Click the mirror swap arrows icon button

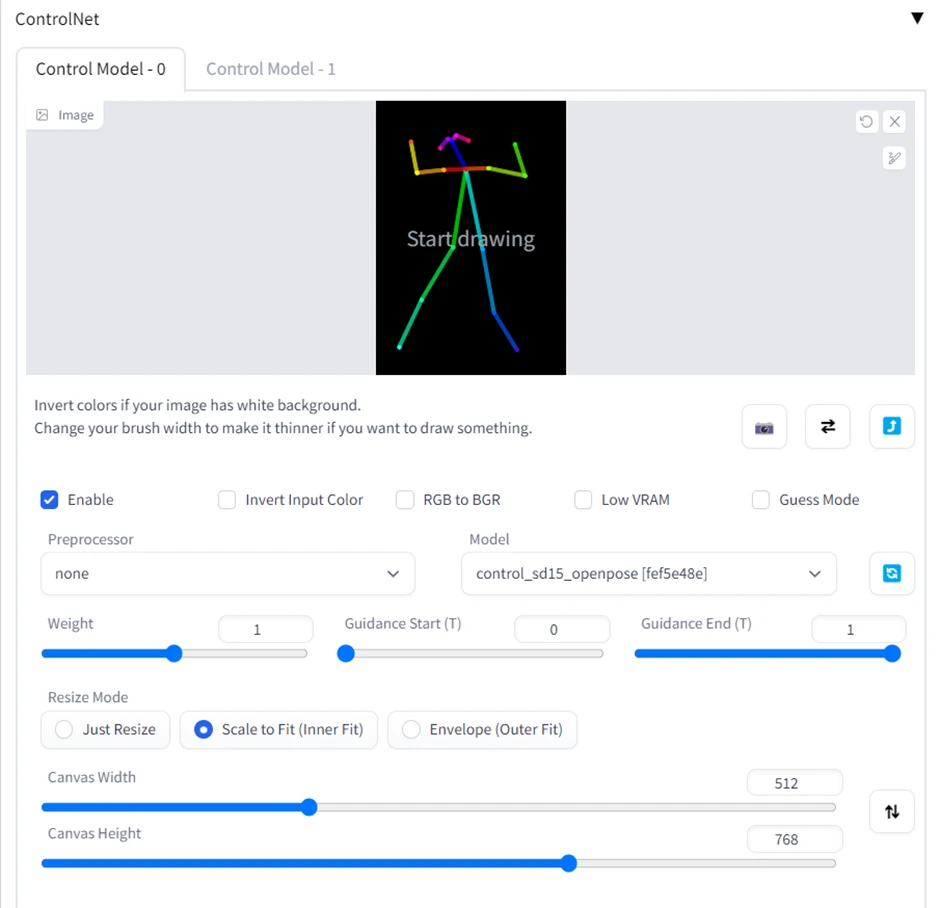point(827,427)
